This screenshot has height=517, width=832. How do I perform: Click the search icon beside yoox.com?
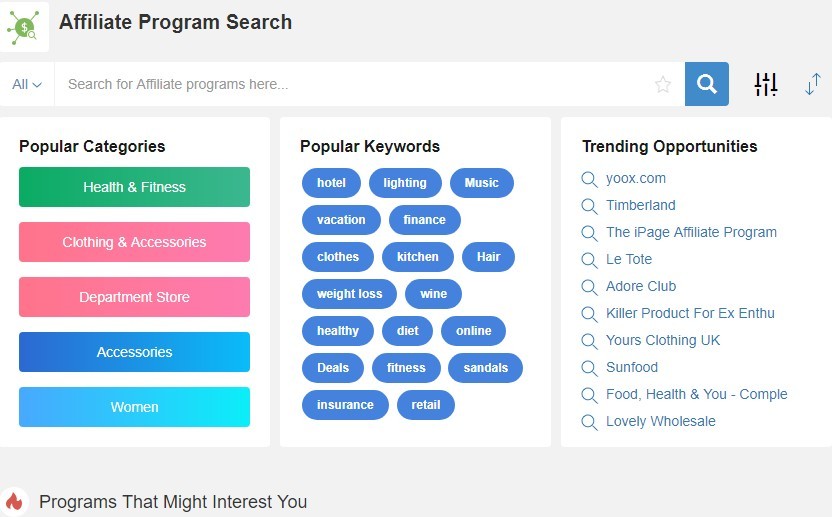[589, 179]
